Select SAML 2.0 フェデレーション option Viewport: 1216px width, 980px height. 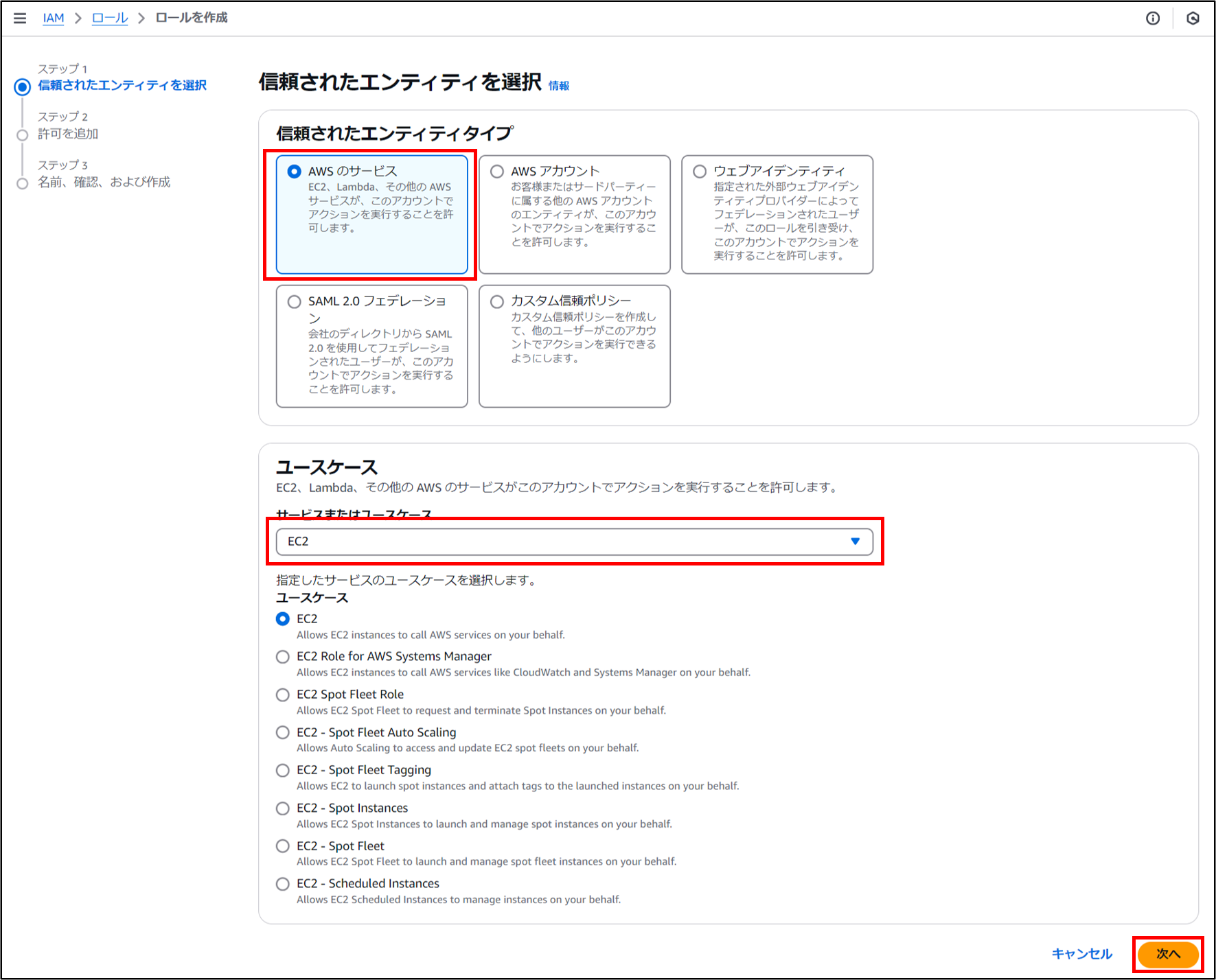[295, 302]
